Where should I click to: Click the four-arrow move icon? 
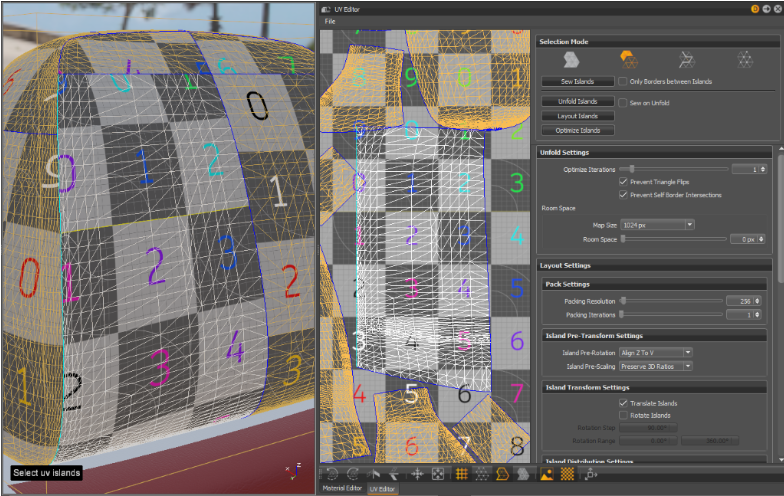(x=417, y=474)
